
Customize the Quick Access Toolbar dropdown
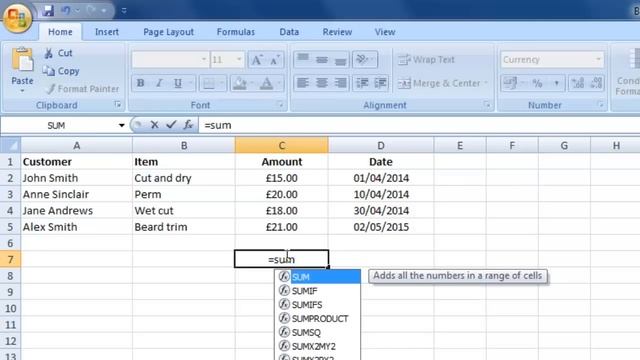[x=124, y=11]
